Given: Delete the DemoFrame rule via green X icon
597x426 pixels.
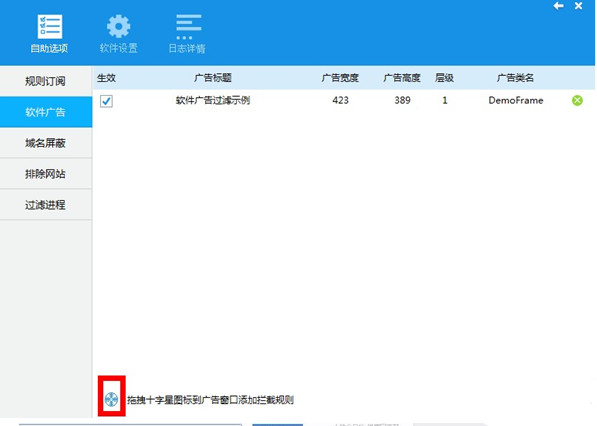Looking at the screenshot, I should [x=577, y=100].
